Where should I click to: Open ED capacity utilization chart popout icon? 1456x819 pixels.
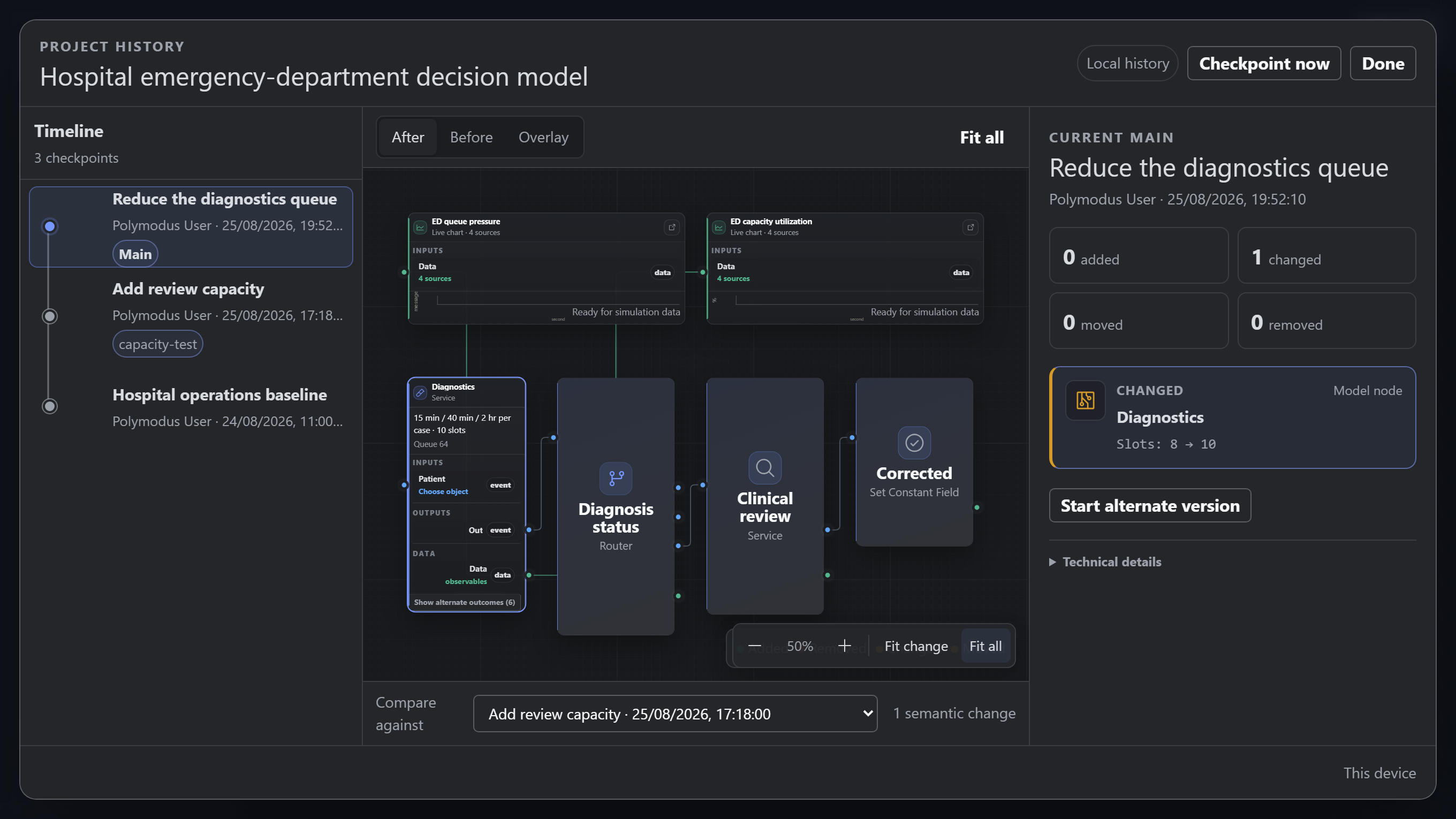point(970,227)
